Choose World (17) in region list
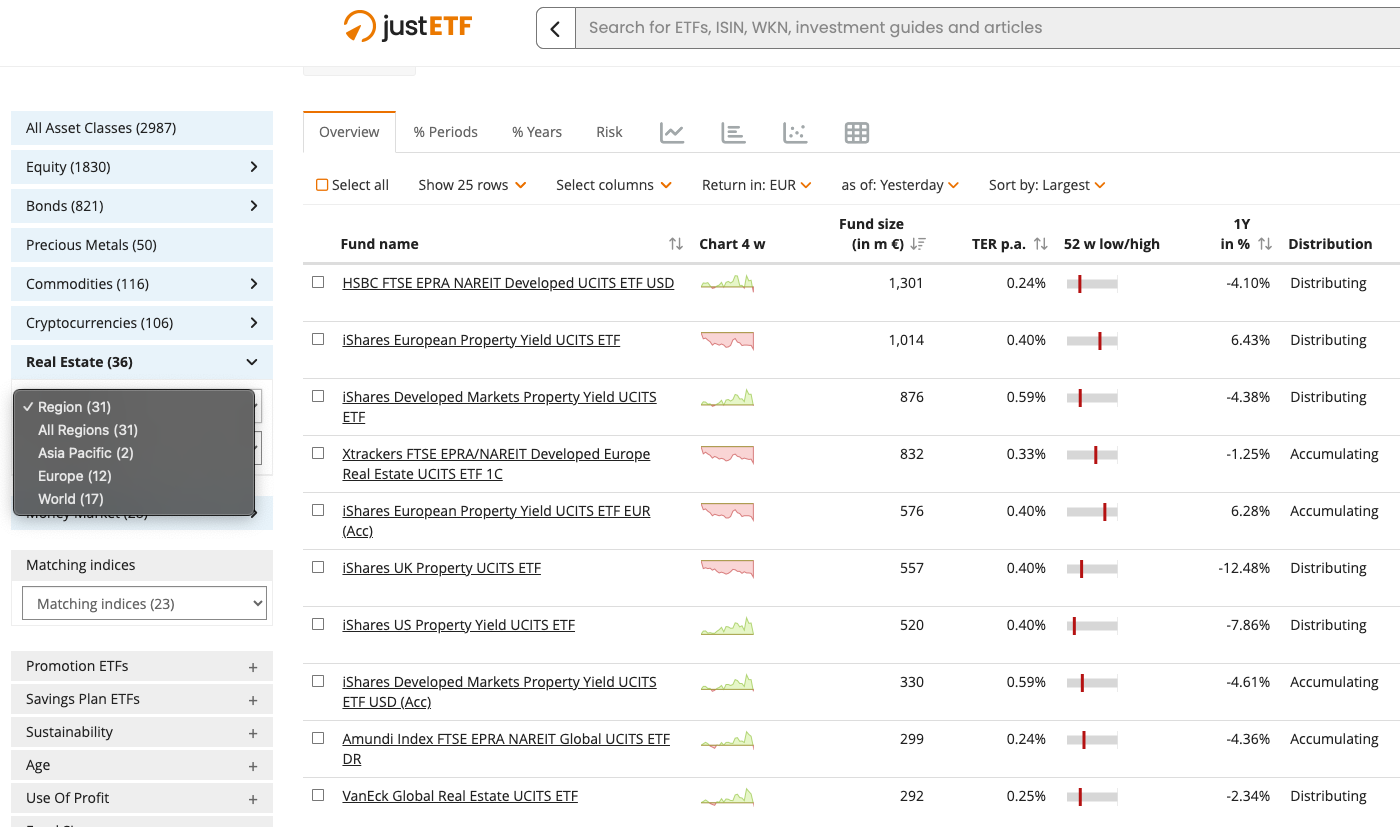This screenshot has width=1400, height=827. click(x=134, y=499)
